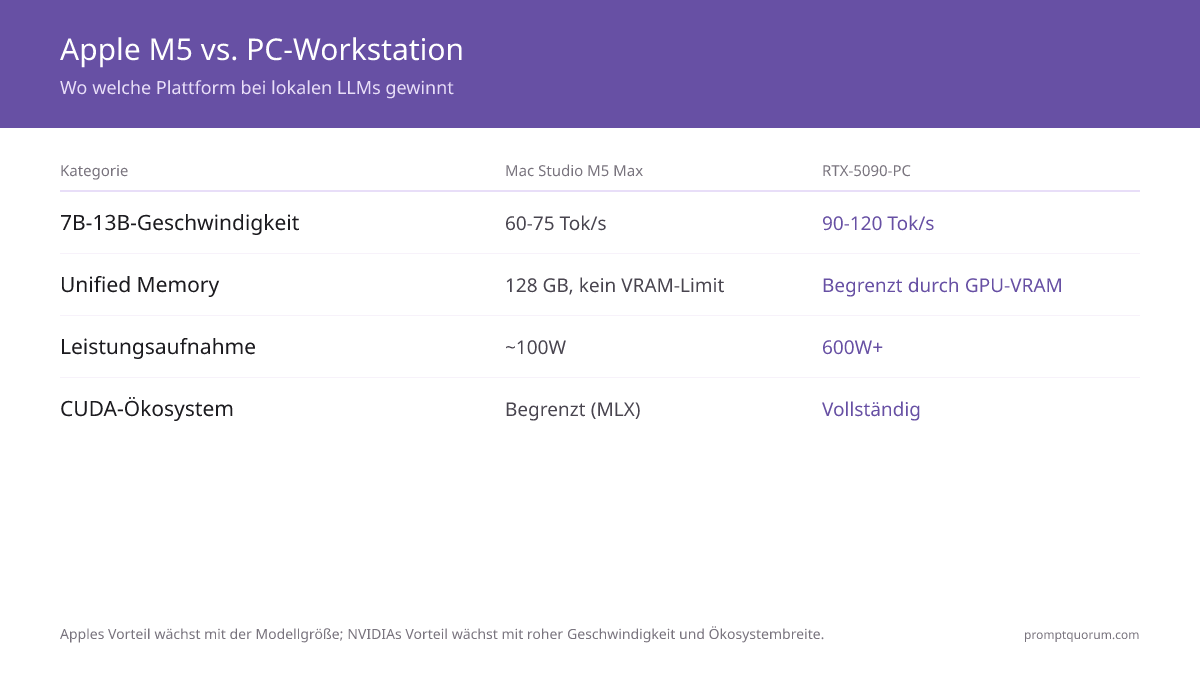The height and width of the screenshot is (675, 1200).
Task: Click the '90-120 Tok/s' value
Action: click(878, 223)
